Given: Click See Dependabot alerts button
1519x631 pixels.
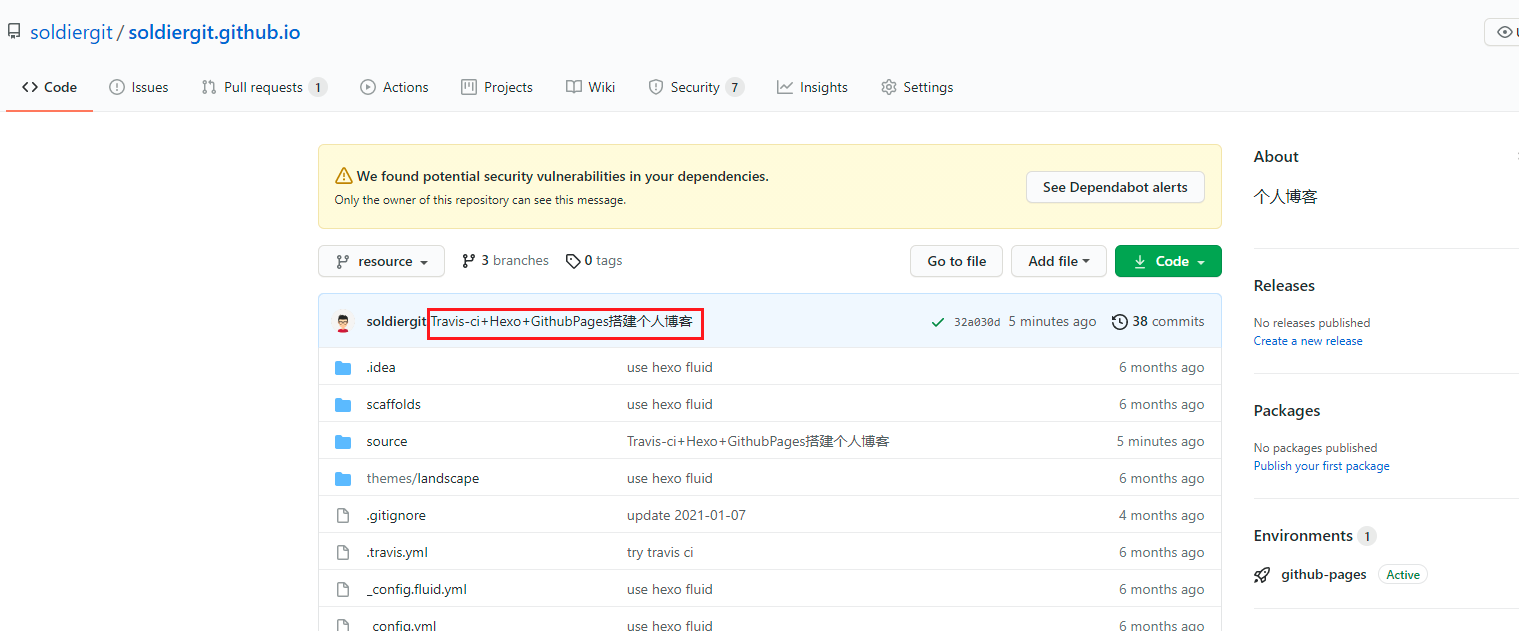Looking at the screenshot, I should pyautogui.click(x=1115, y=187).
